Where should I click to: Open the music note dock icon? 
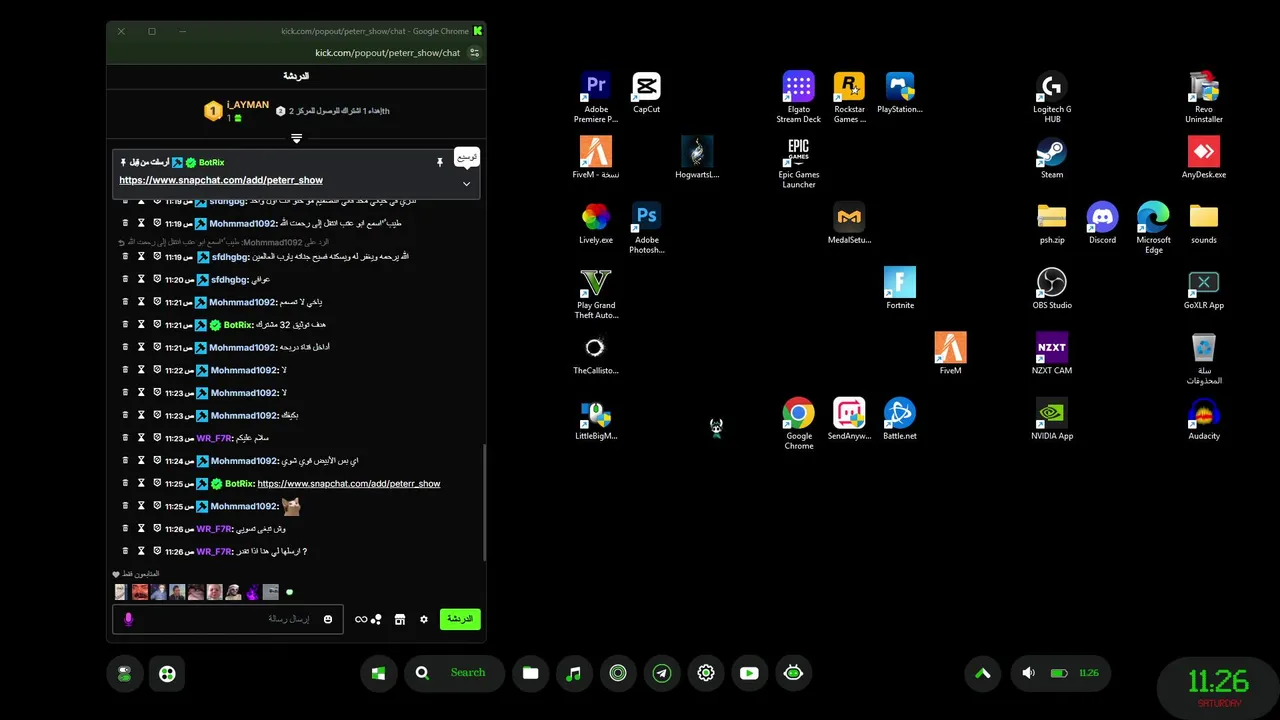[573, 673]
